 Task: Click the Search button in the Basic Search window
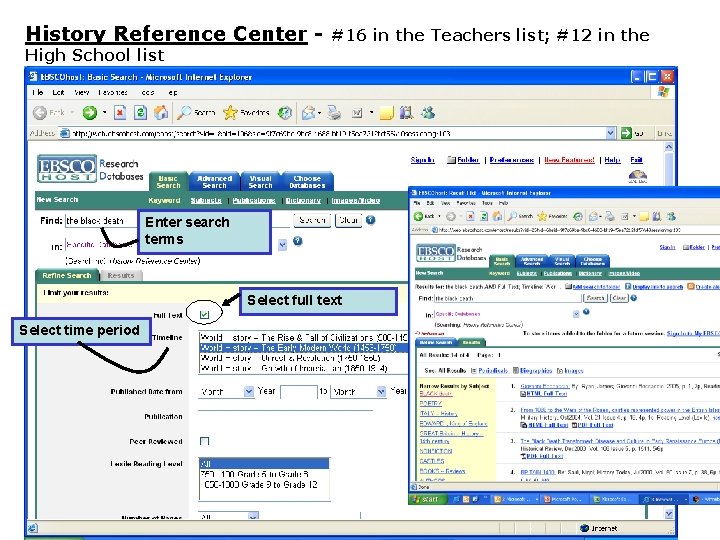click(312, 220)
